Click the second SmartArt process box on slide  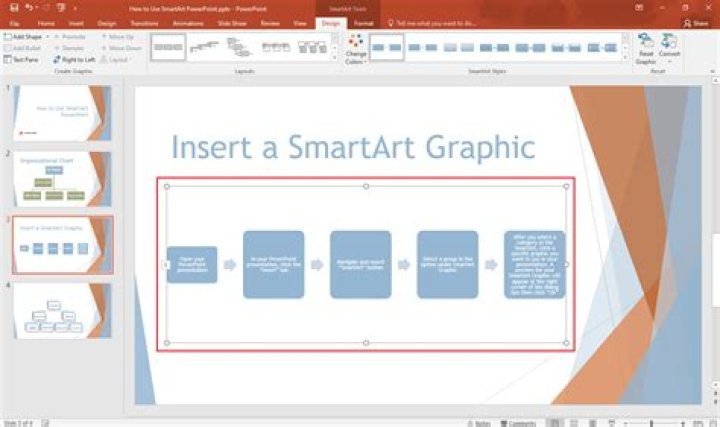(274, 264)
